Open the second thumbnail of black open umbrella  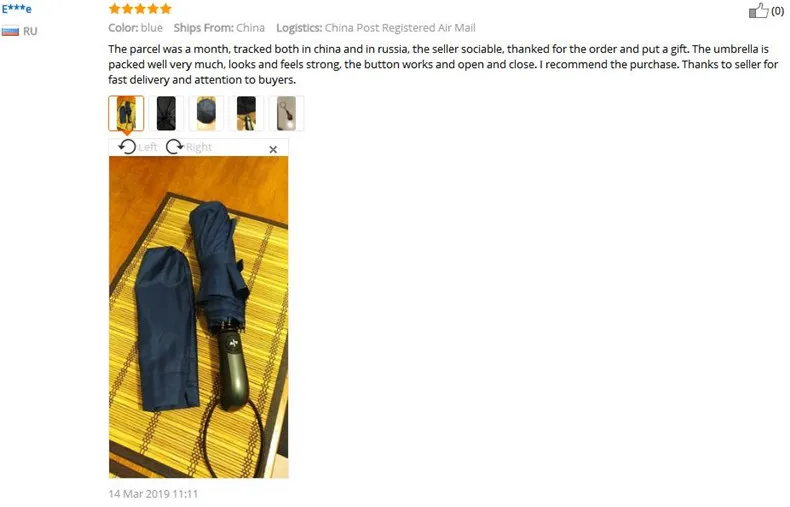166,113
